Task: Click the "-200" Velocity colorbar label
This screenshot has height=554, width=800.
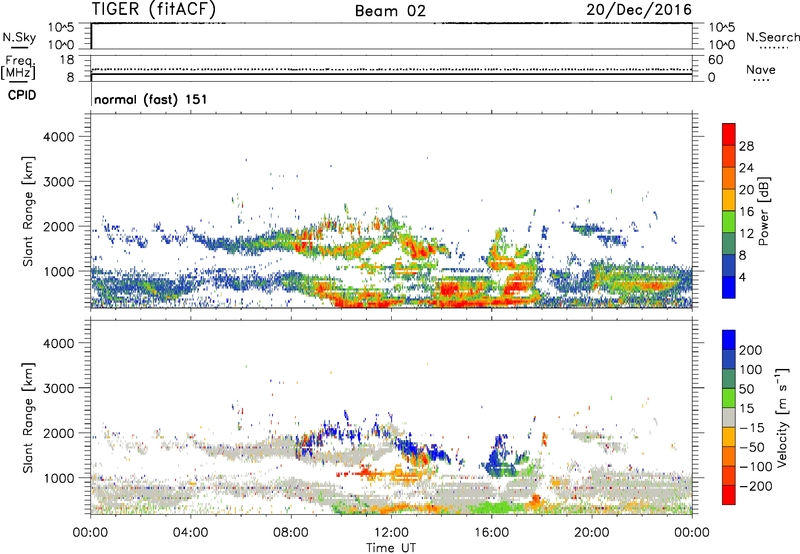Action: [756, 486]
